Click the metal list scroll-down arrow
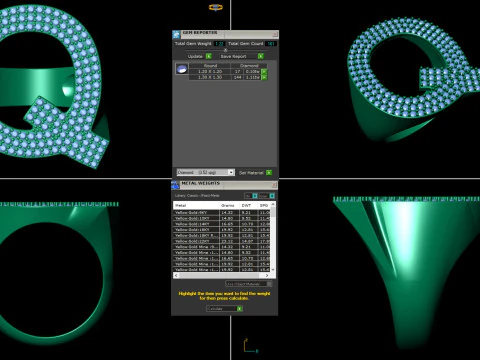Screen dimensions: 480x360 pyautogui.click(x=273, y=269)
